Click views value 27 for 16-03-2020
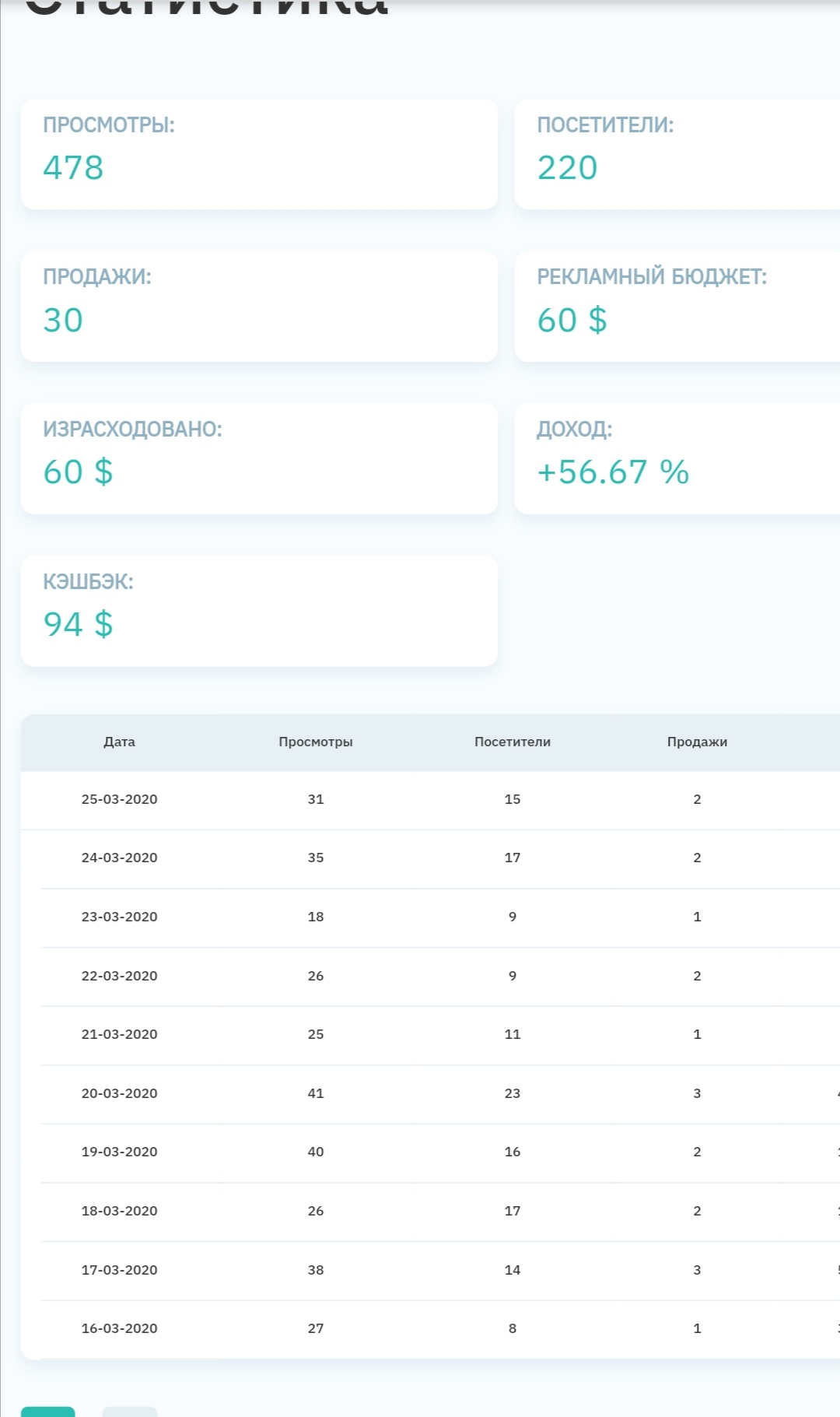Viewport: 840px width, 1417px height. click(x=316, y=1328)
